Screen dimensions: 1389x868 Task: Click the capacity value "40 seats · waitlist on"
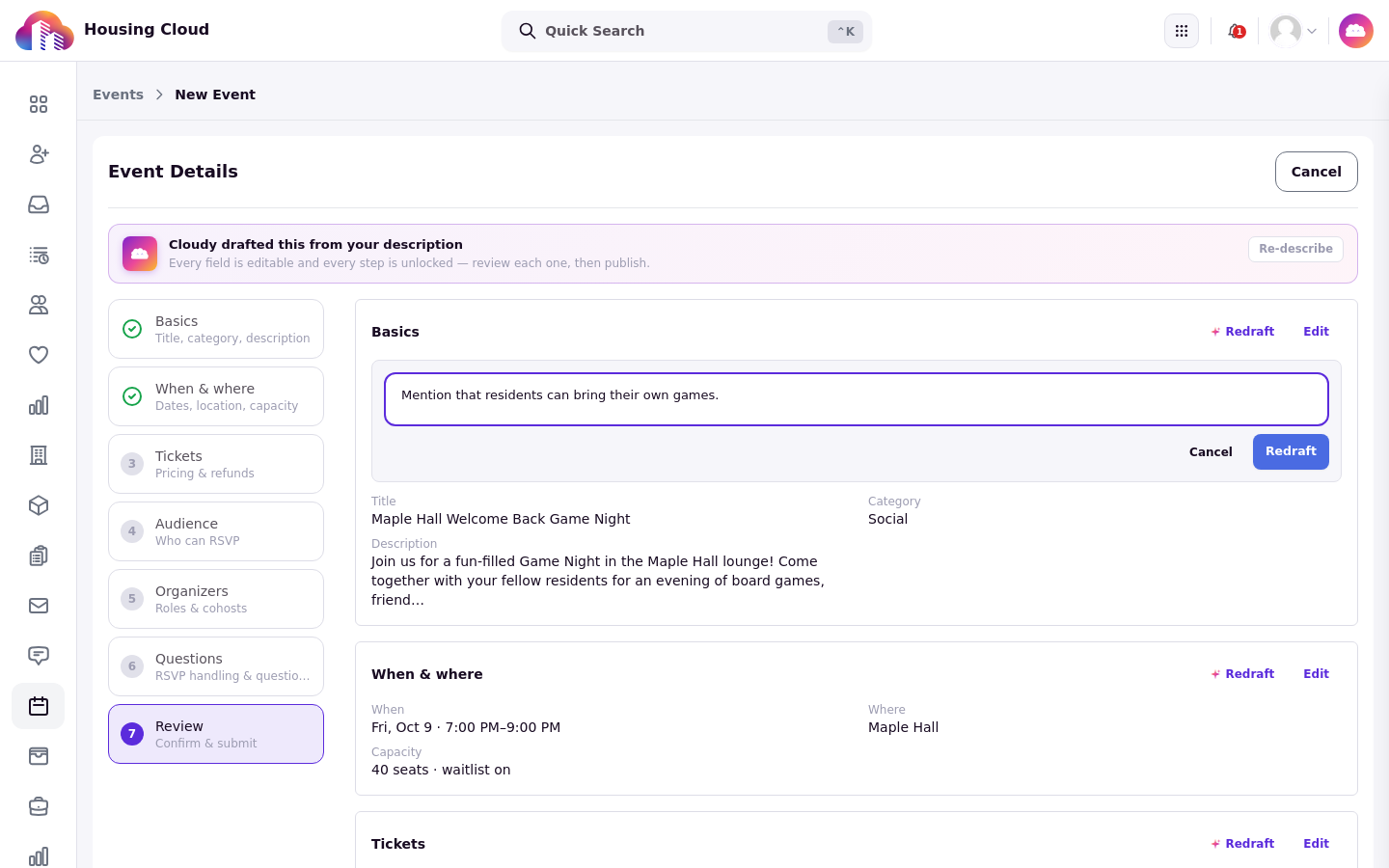coord(441,770)
